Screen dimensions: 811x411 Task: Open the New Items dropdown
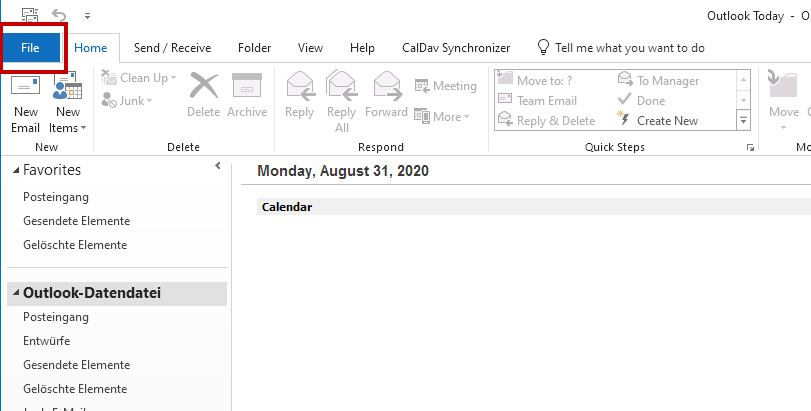(68, 103)
